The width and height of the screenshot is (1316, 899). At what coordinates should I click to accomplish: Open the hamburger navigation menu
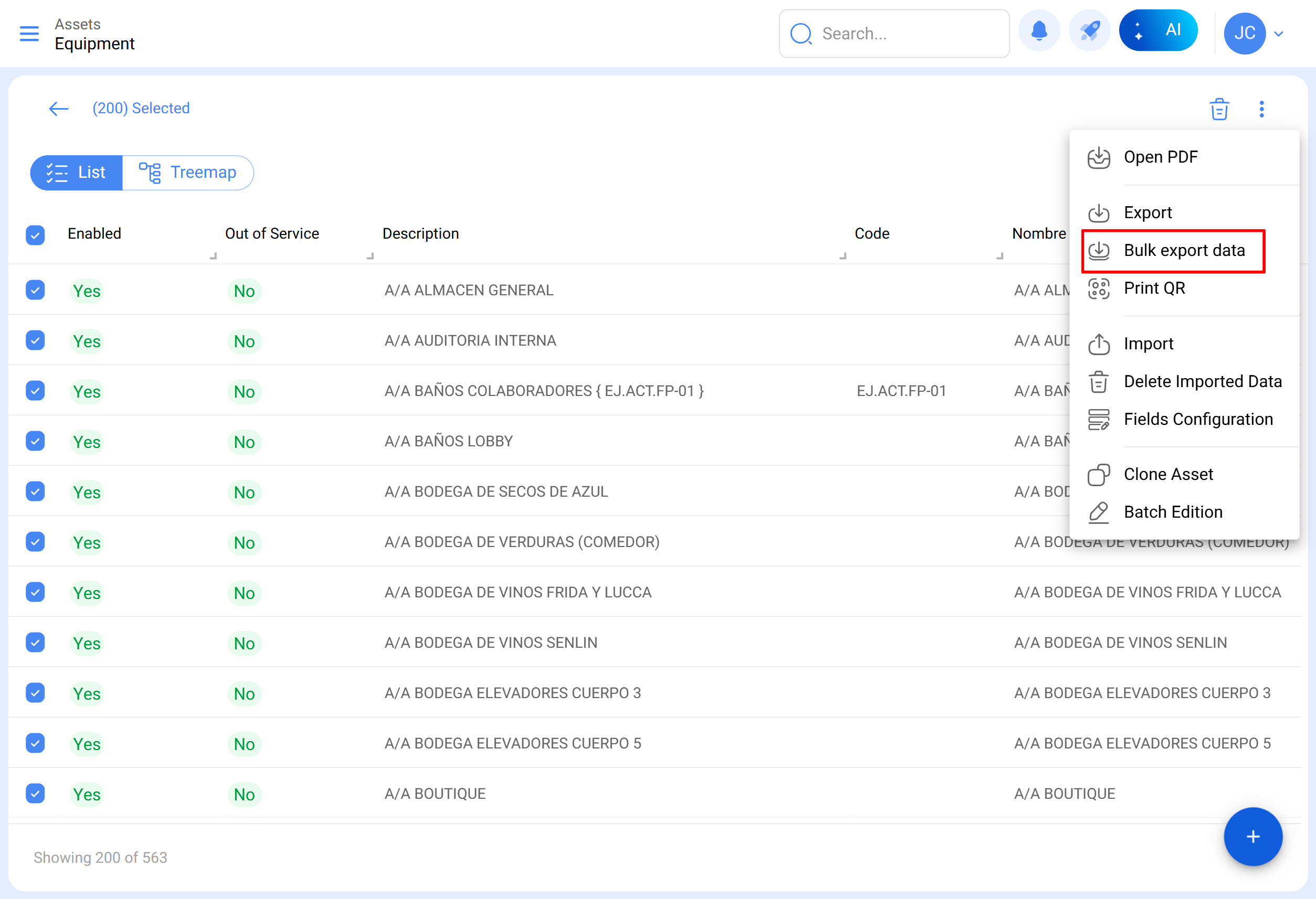[29, 34]
